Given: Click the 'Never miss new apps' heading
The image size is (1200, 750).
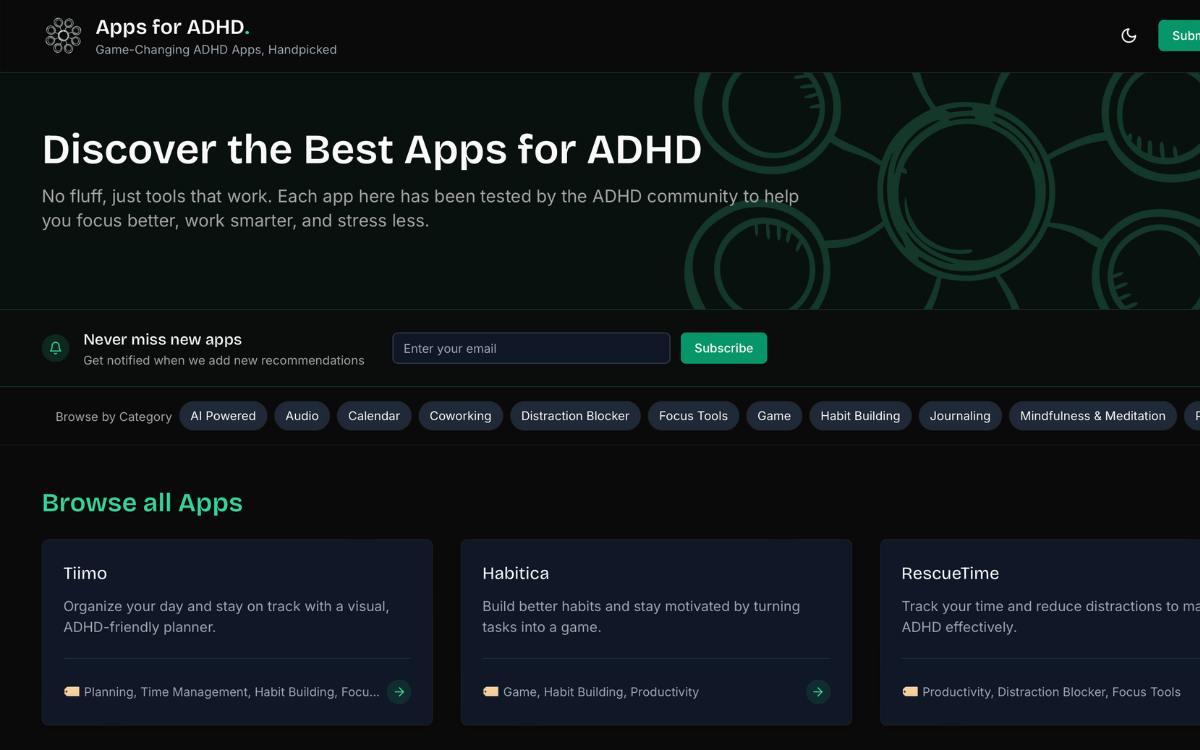Looking at the screenshot, I should (163, 340).
